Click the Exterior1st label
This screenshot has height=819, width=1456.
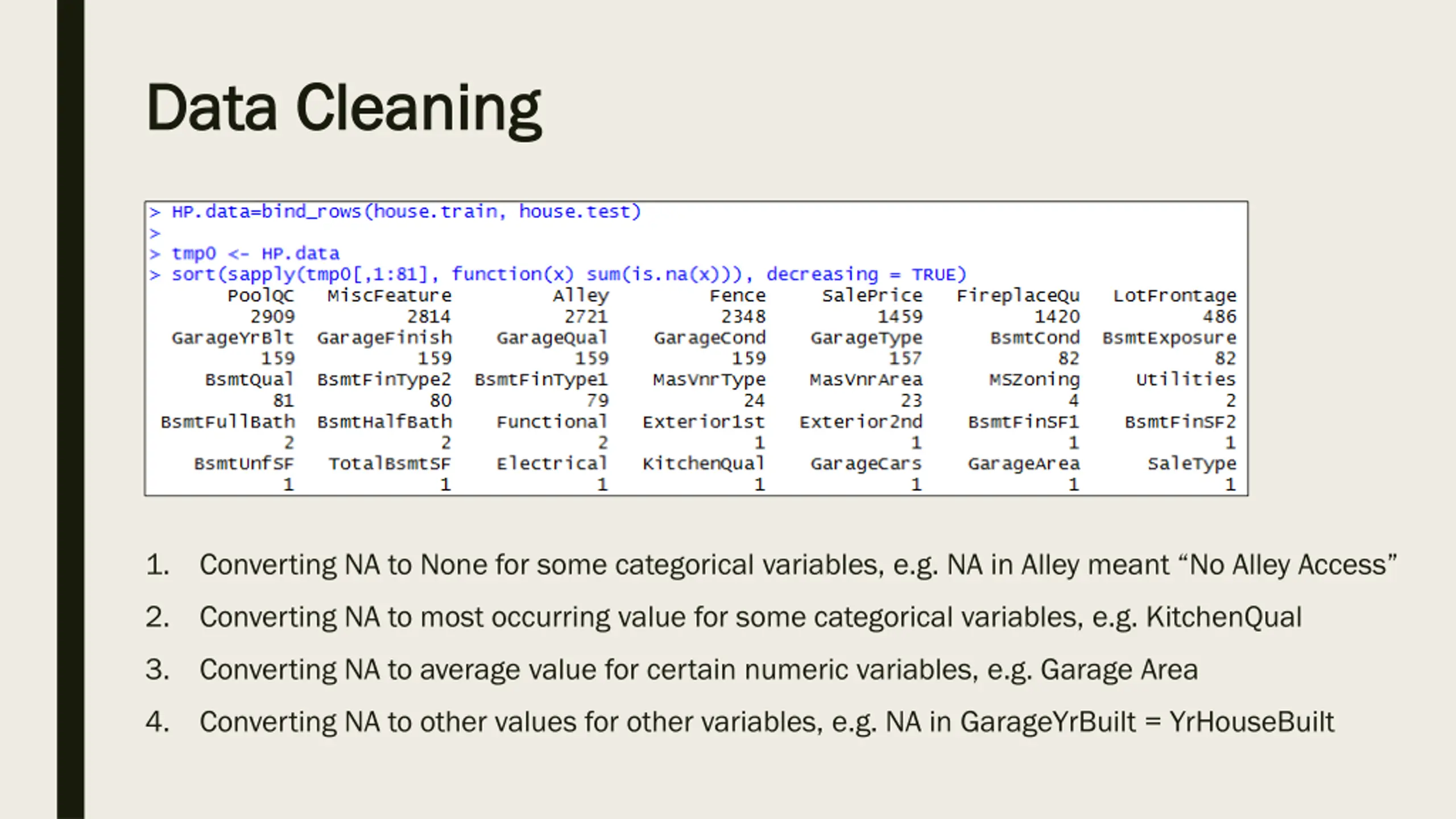pos(704,422)
